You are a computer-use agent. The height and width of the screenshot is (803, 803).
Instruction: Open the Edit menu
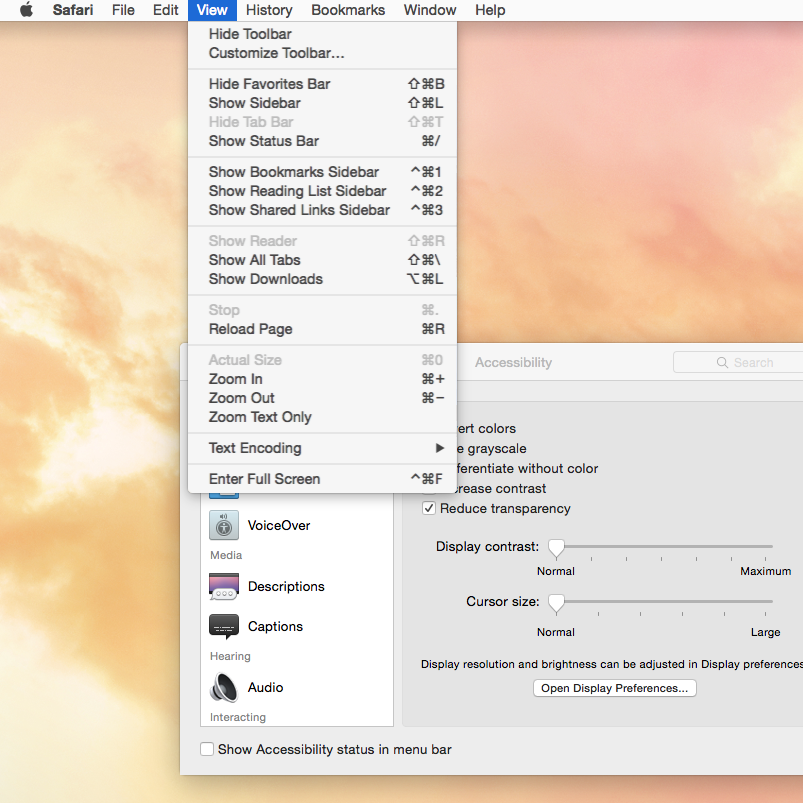click(x=165, y=10)
